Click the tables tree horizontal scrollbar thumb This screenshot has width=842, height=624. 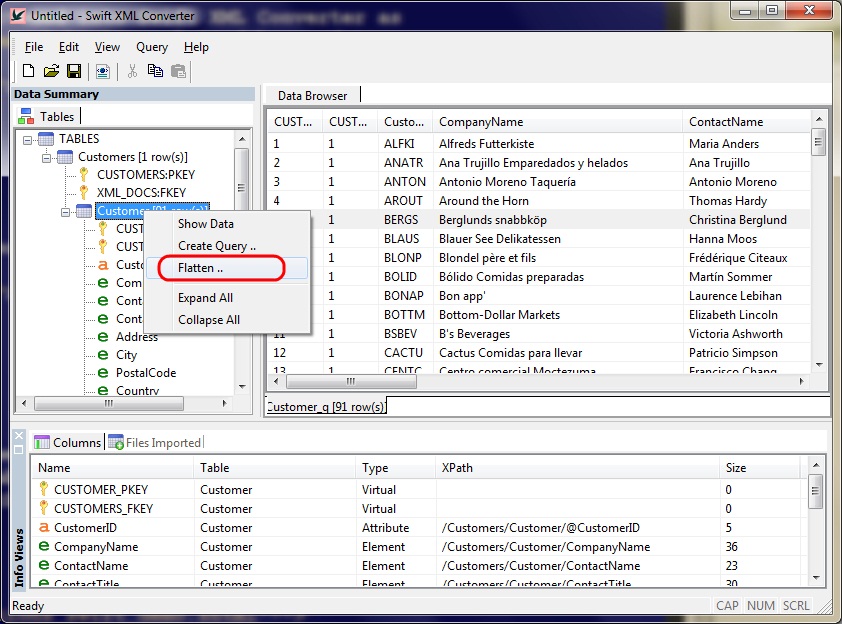pyautogui.click(x=109, y=403)
